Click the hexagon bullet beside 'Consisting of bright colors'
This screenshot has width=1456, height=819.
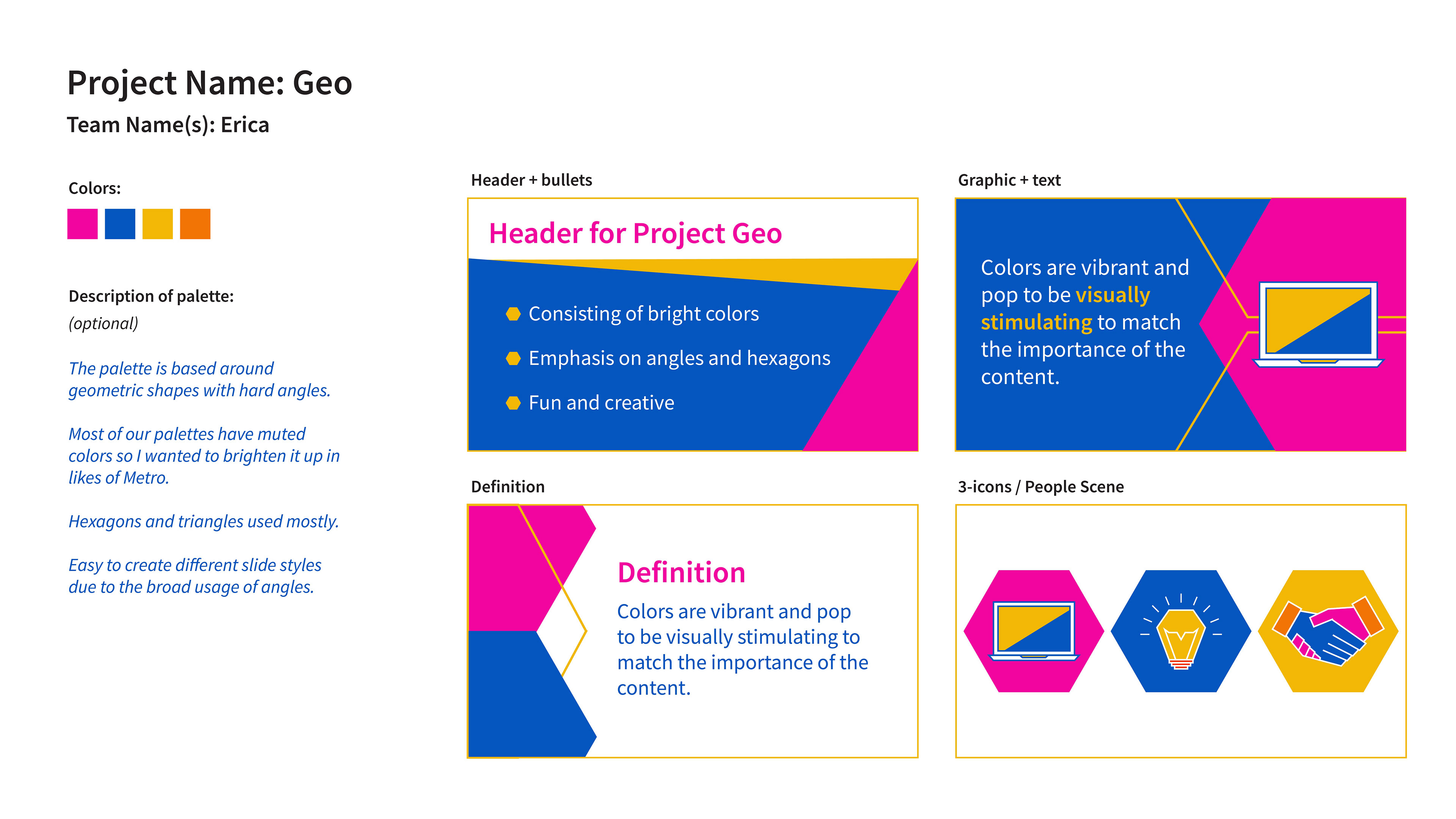pyautogui.click(x=513, y=314)
